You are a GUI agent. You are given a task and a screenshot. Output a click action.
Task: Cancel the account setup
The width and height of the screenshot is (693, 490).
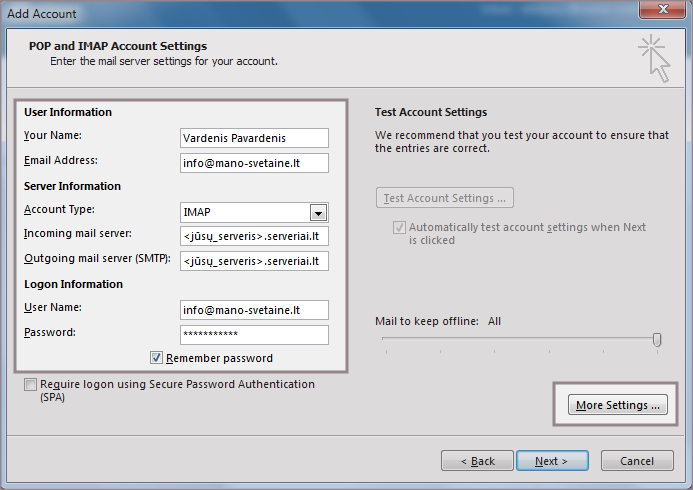[x=637, y=461]
